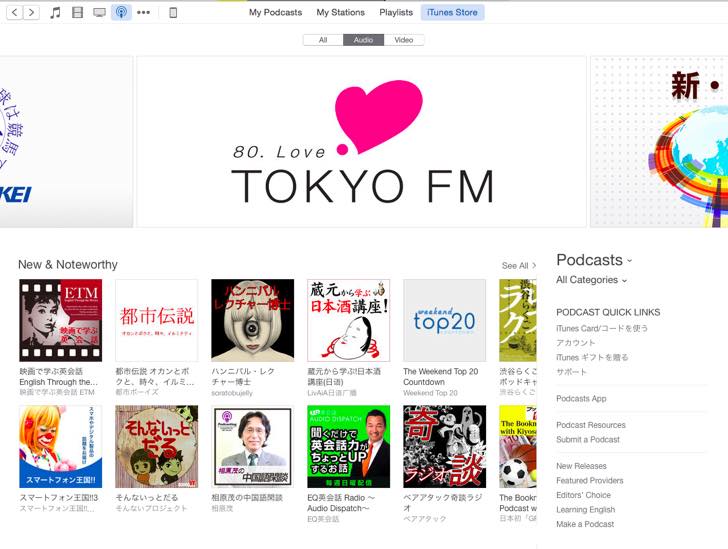Viewport: 728px width, 549px height.
Task: Open iTunes Card/コードを使う link
Action: [x=602, y=328]
